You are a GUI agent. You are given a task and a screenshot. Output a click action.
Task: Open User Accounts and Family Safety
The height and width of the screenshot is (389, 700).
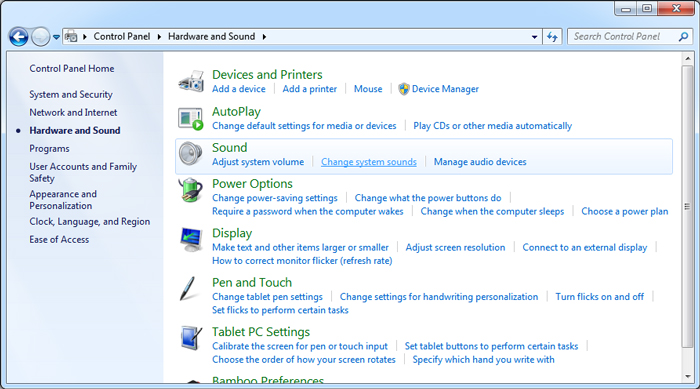[x=83, y=172]
